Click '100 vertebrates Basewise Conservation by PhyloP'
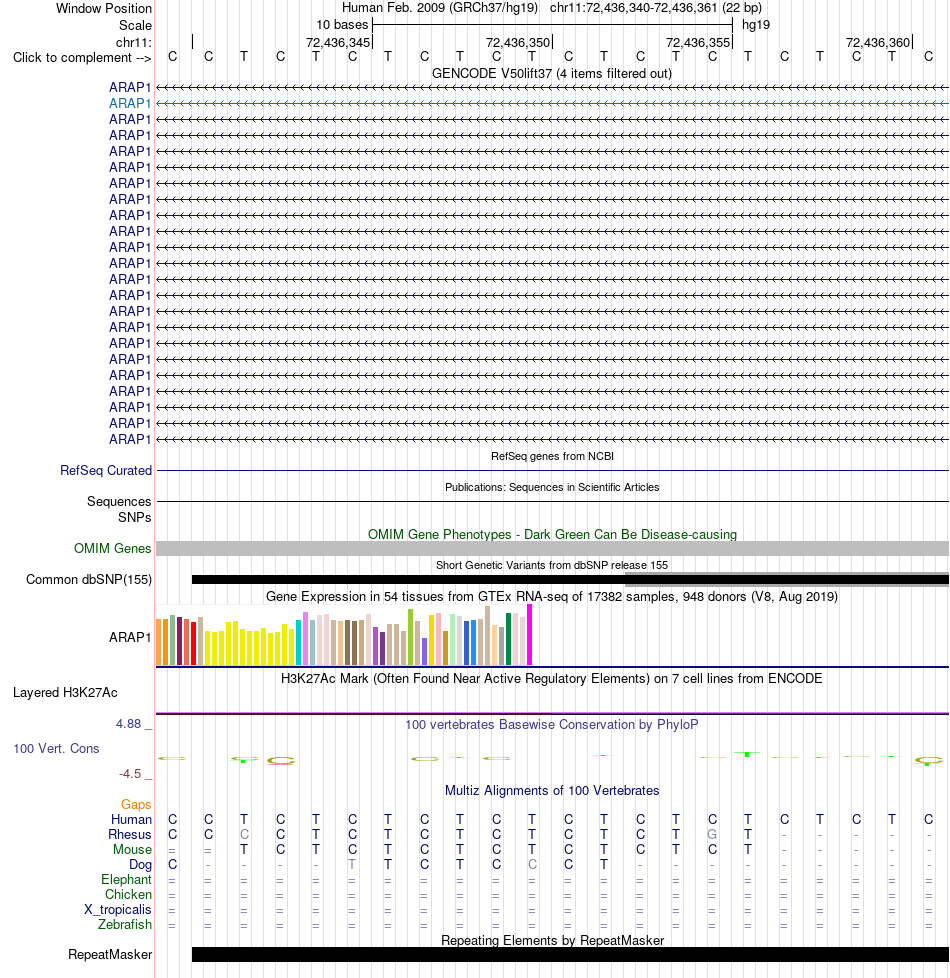 click(551, 724)
